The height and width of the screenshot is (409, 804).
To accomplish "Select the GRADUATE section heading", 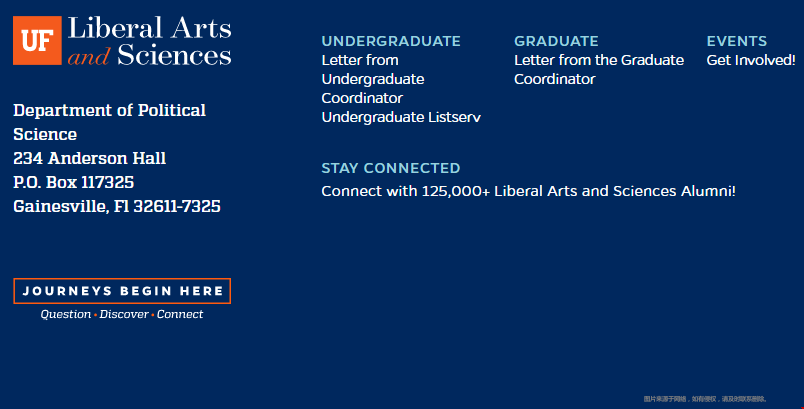I will [556, 41].
